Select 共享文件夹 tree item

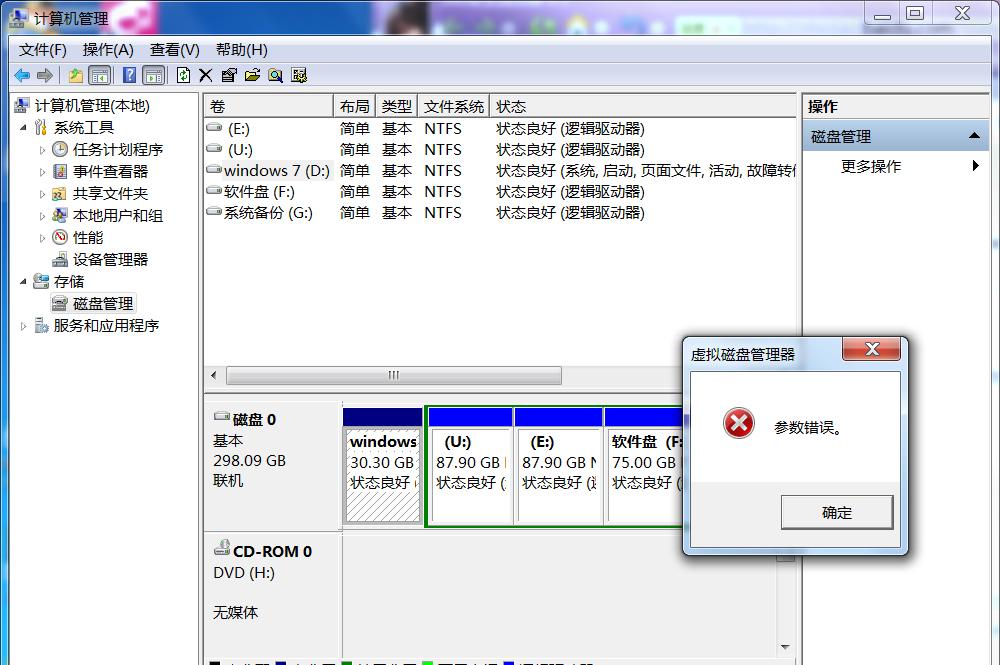point(110,194)
